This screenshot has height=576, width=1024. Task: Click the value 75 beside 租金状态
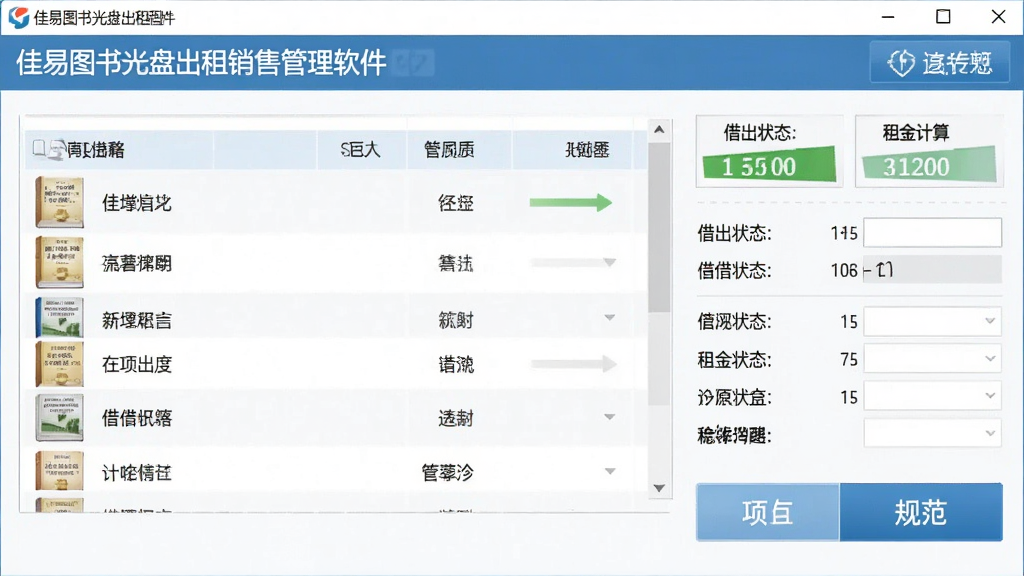848,359
